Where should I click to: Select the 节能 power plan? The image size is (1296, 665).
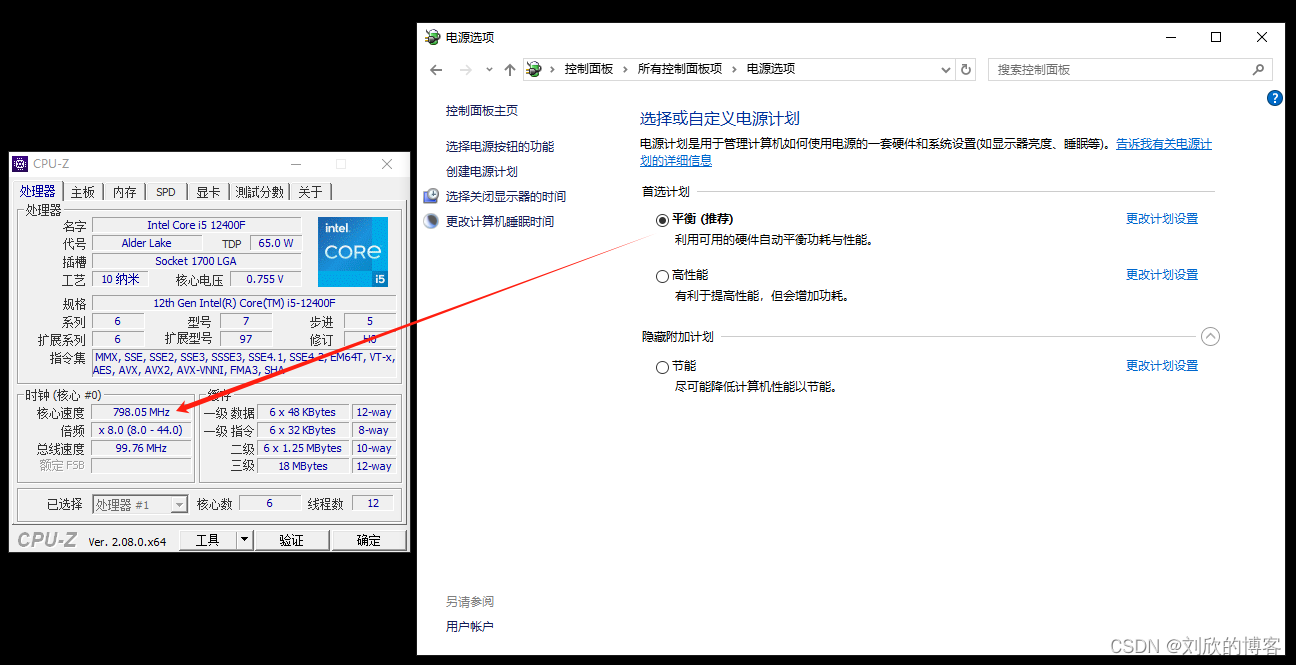[662, 367]
